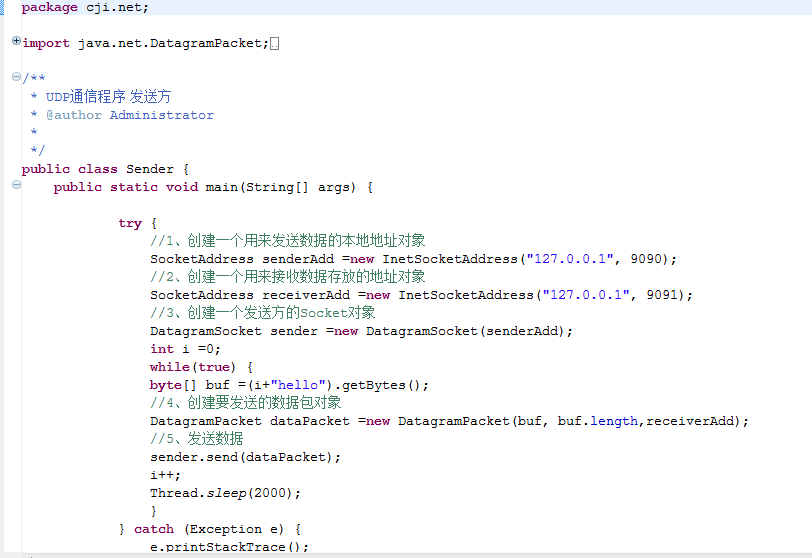Click 'Thread.sleep(2000);' line
812x558 pixels.
pyautogui.click(x=225, y=493)
